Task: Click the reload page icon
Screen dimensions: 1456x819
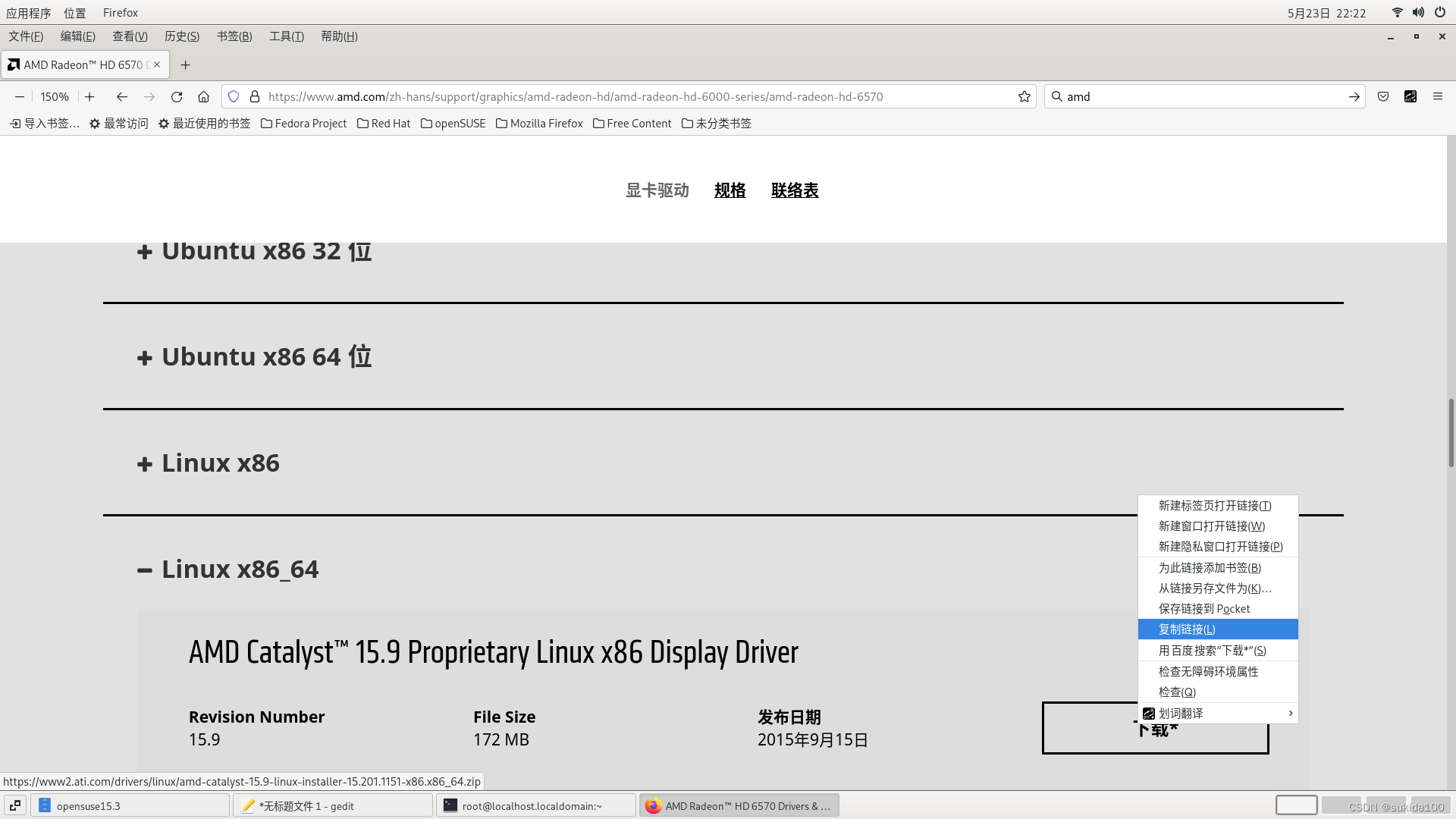Action: click(x=176, y=97)
